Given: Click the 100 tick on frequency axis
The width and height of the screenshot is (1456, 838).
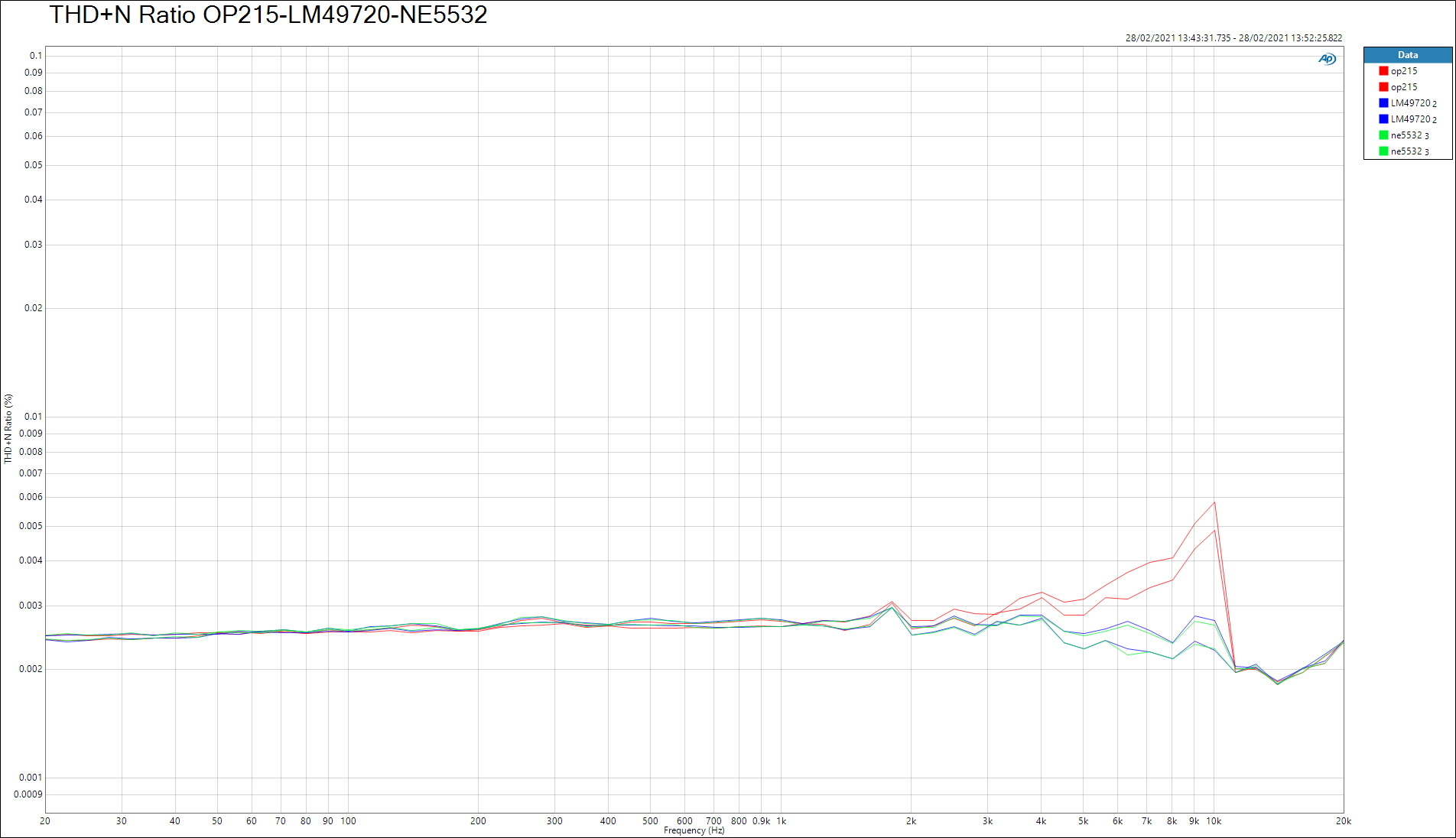Looking at the screenshot, I should (x=348, y=821).
